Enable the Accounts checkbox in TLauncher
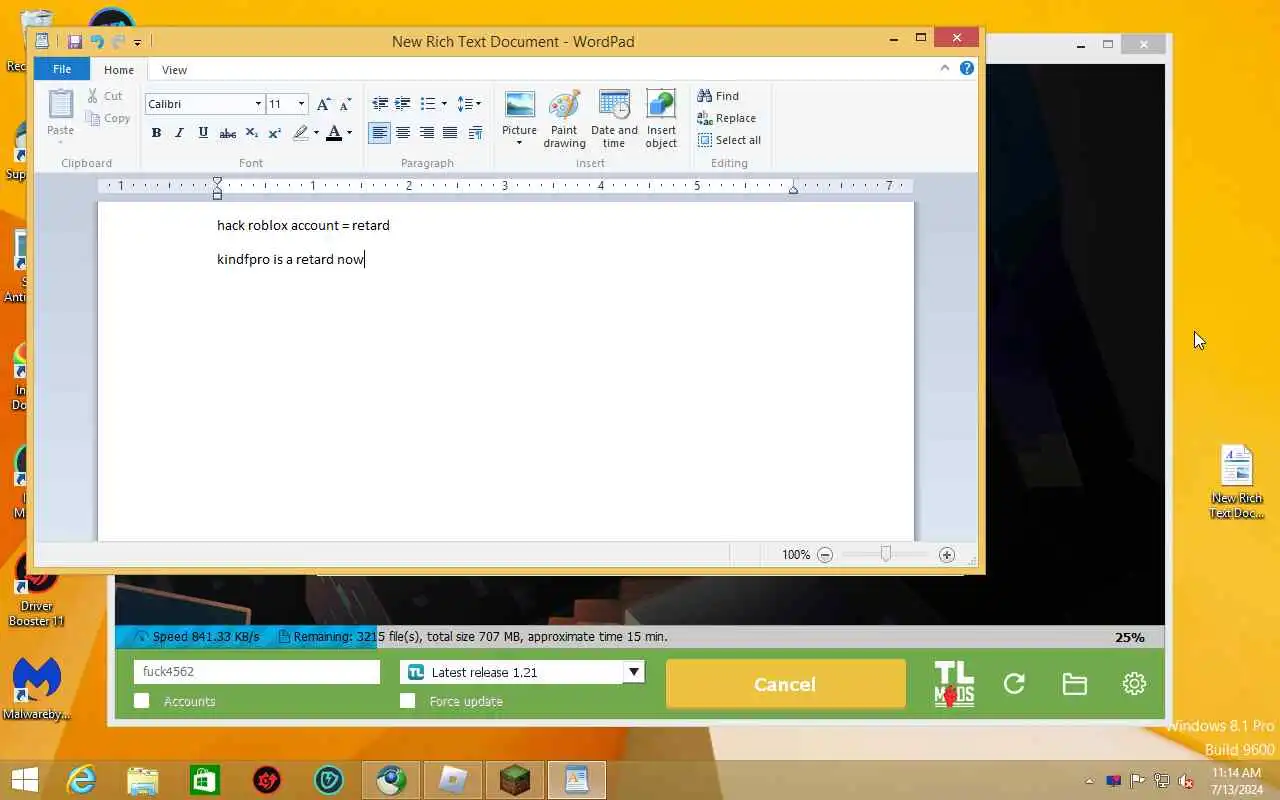 [x=142, y=701]
